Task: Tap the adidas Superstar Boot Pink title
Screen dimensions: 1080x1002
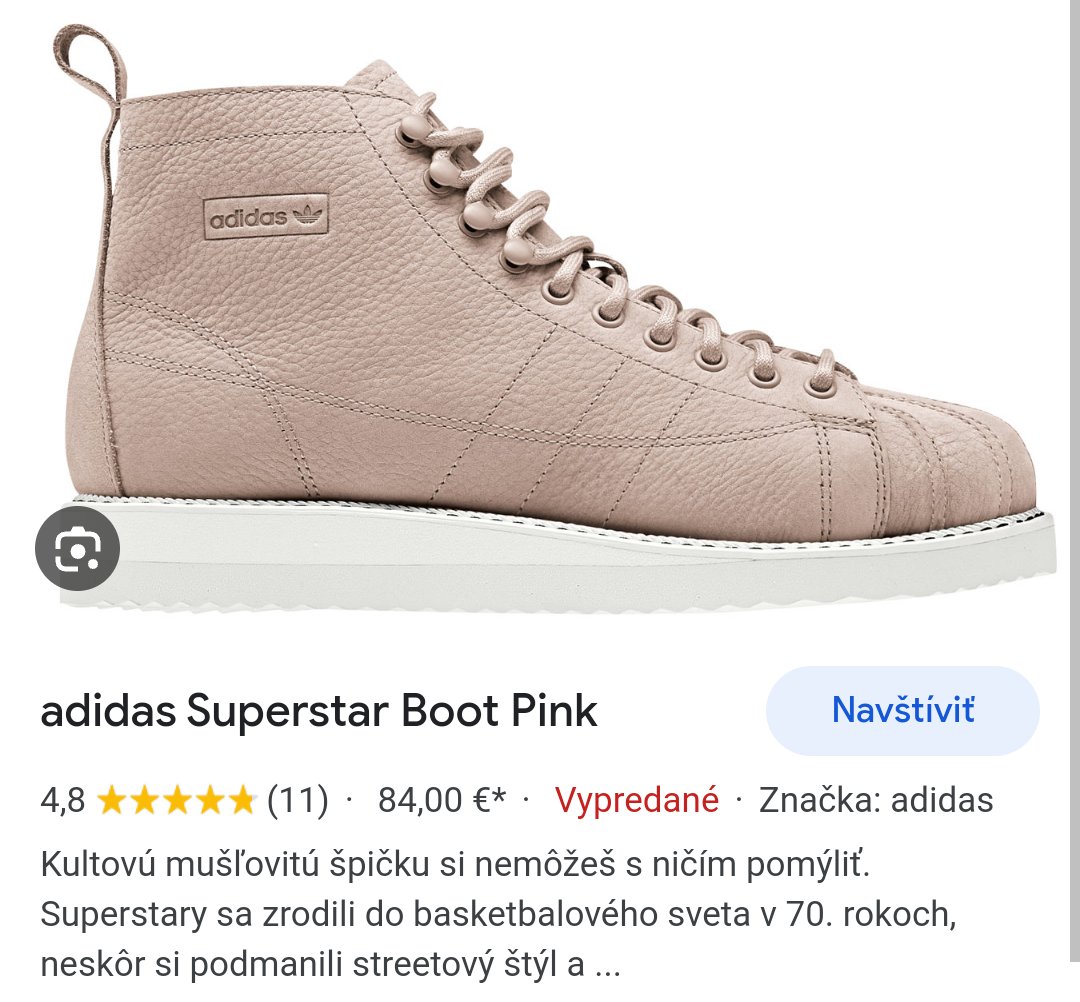Action: tap(318, 712)
